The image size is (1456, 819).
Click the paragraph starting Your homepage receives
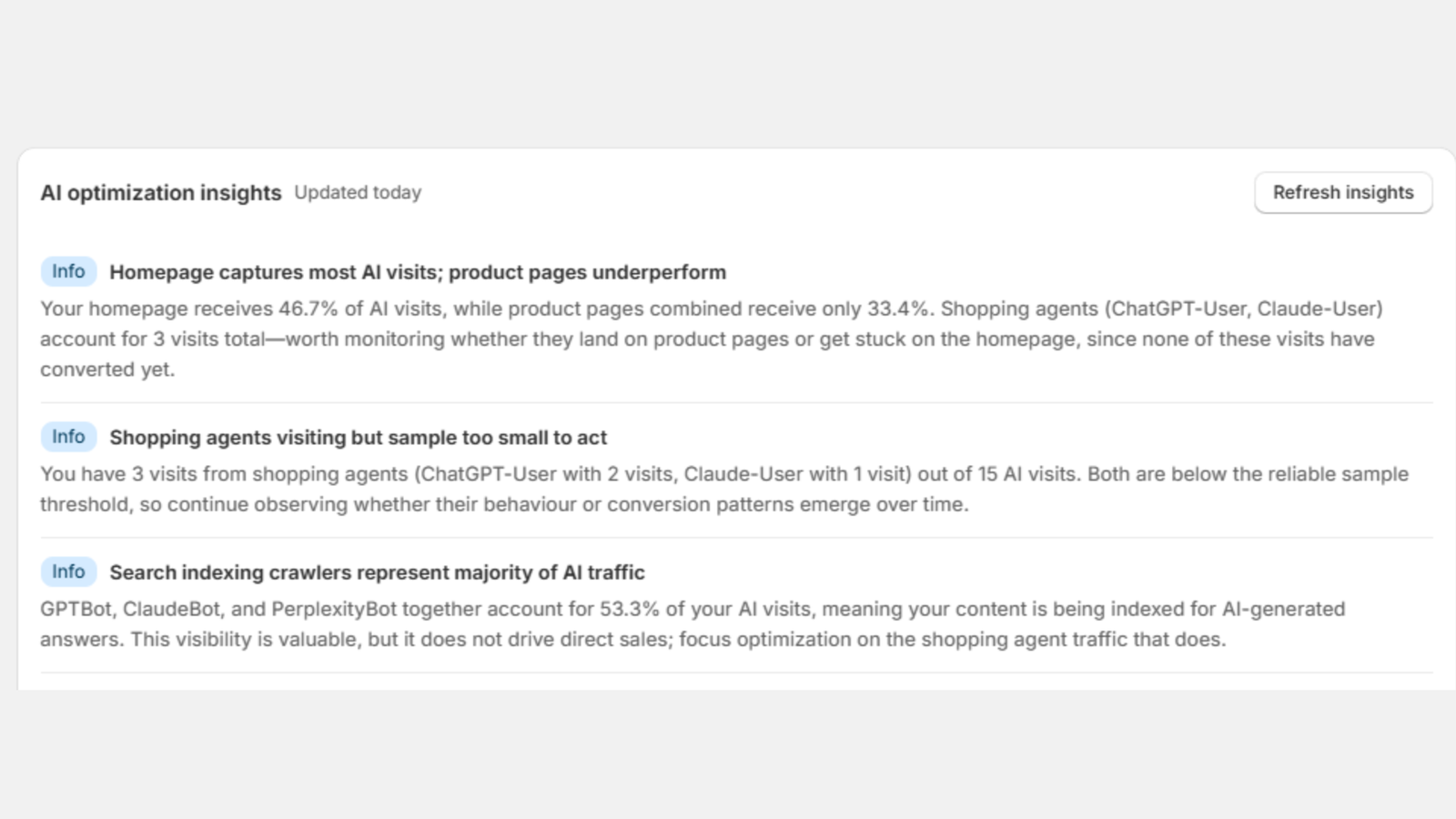tap(711, 339)
